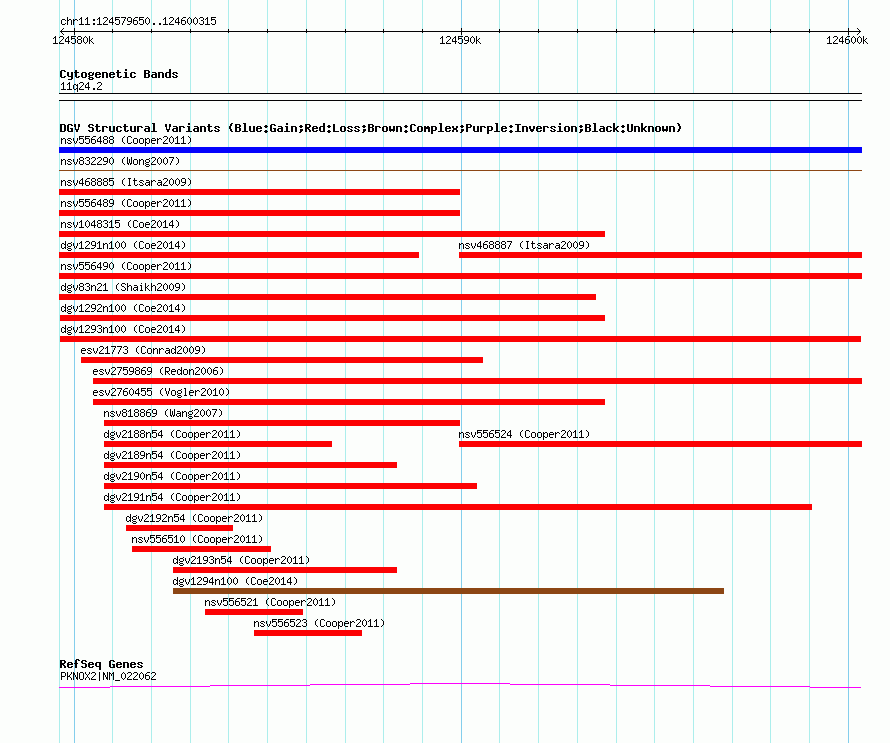This screenshot has width=890, height=743.
Task: Select dgv1291n100 (Coe2014) variant label
Action: [123, 245]
